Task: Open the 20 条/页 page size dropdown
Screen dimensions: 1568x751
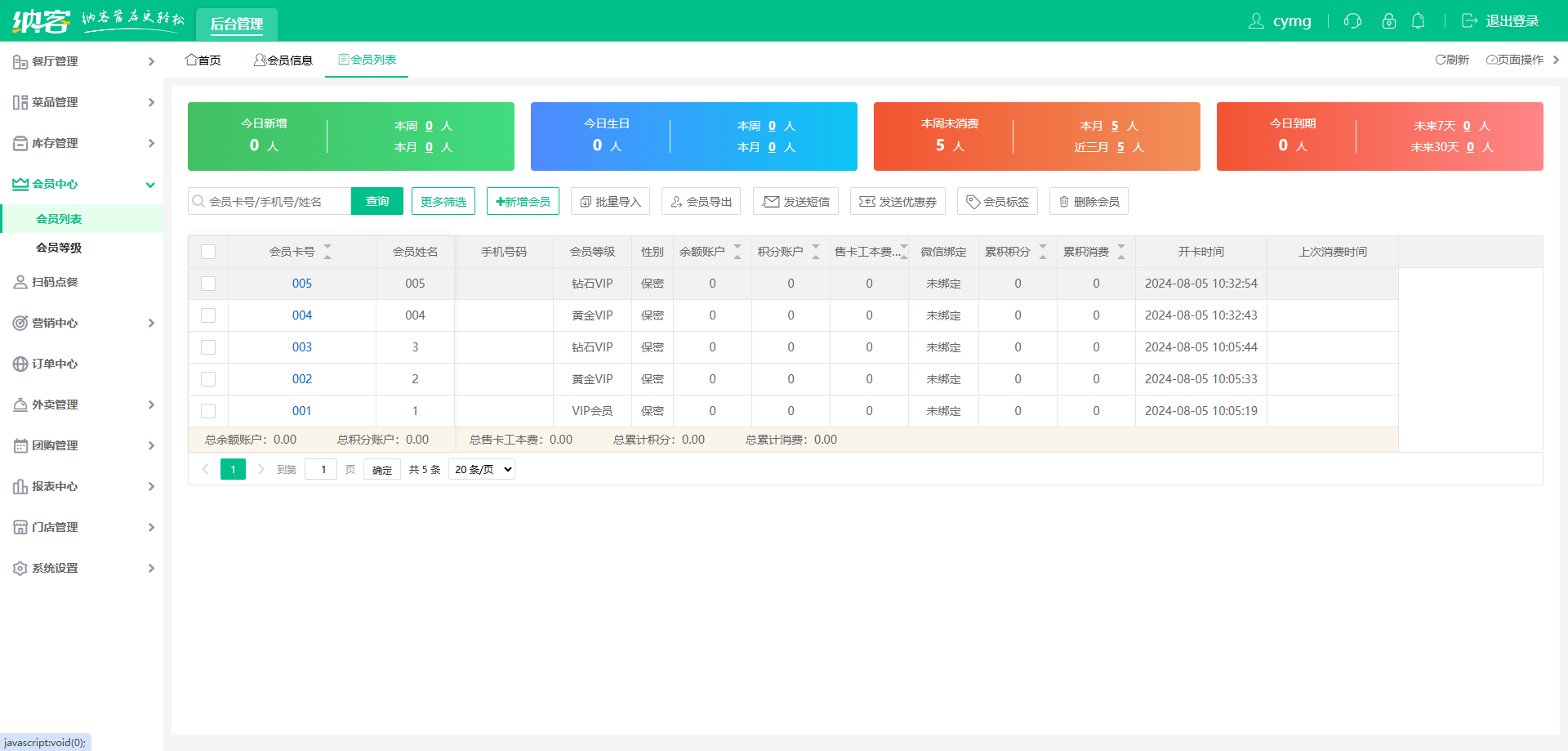Action: 482,469
